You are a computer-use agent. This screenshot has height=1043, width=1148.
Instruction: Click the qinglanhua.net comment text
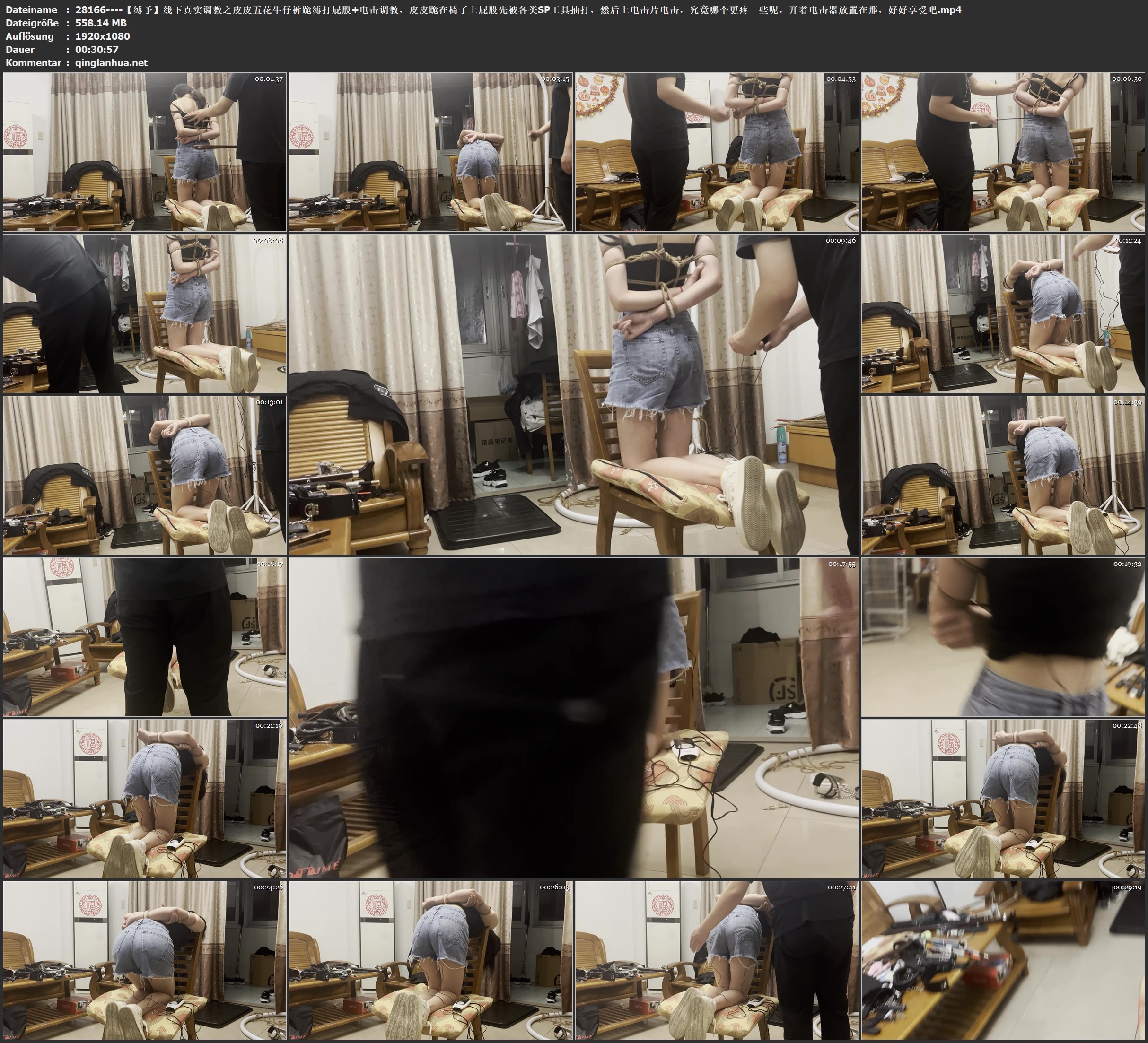tap(111, 63)
